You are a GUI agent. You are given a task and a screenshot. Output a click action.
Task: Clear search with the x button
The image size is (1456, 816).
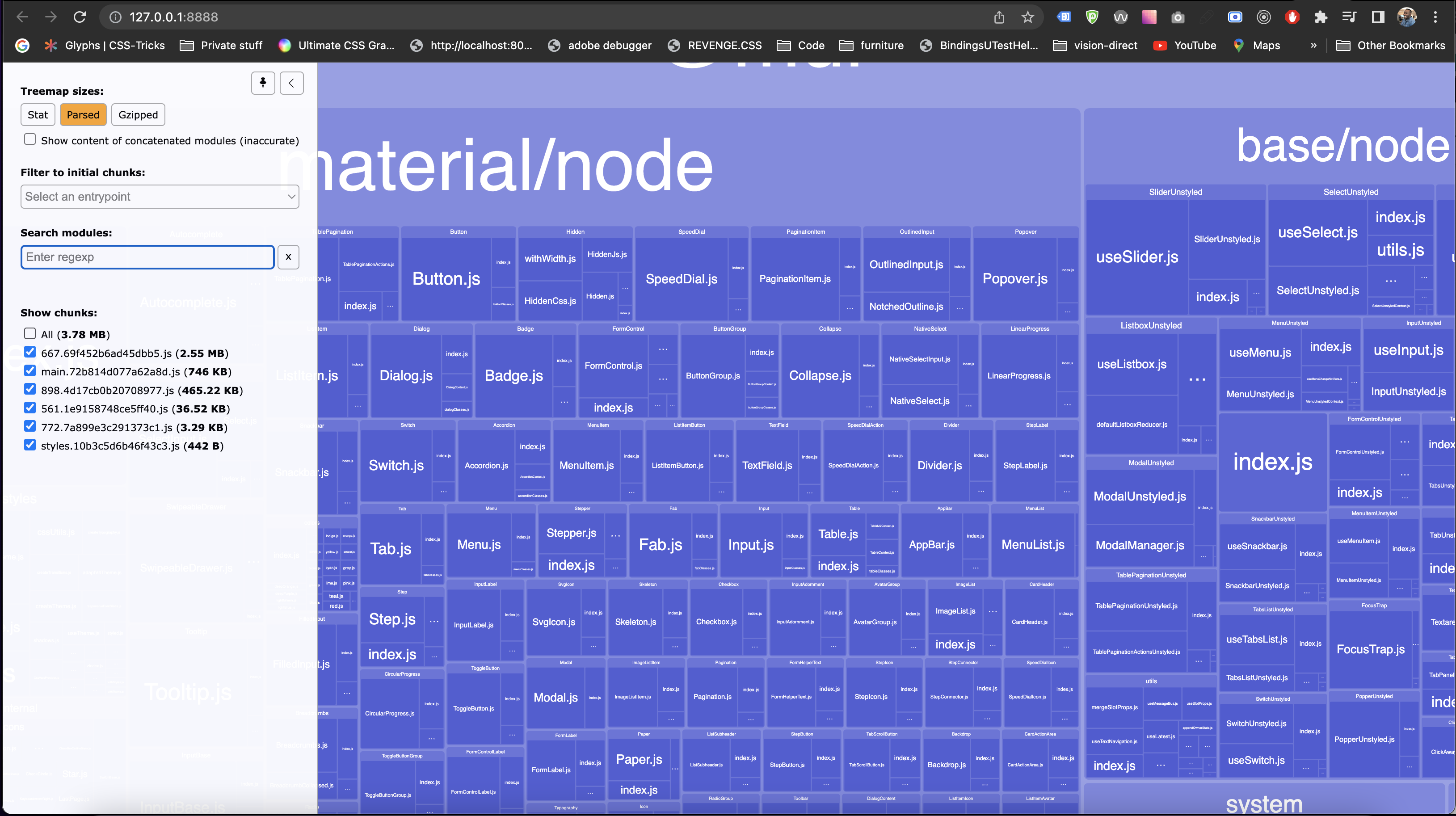pos(288,257)
